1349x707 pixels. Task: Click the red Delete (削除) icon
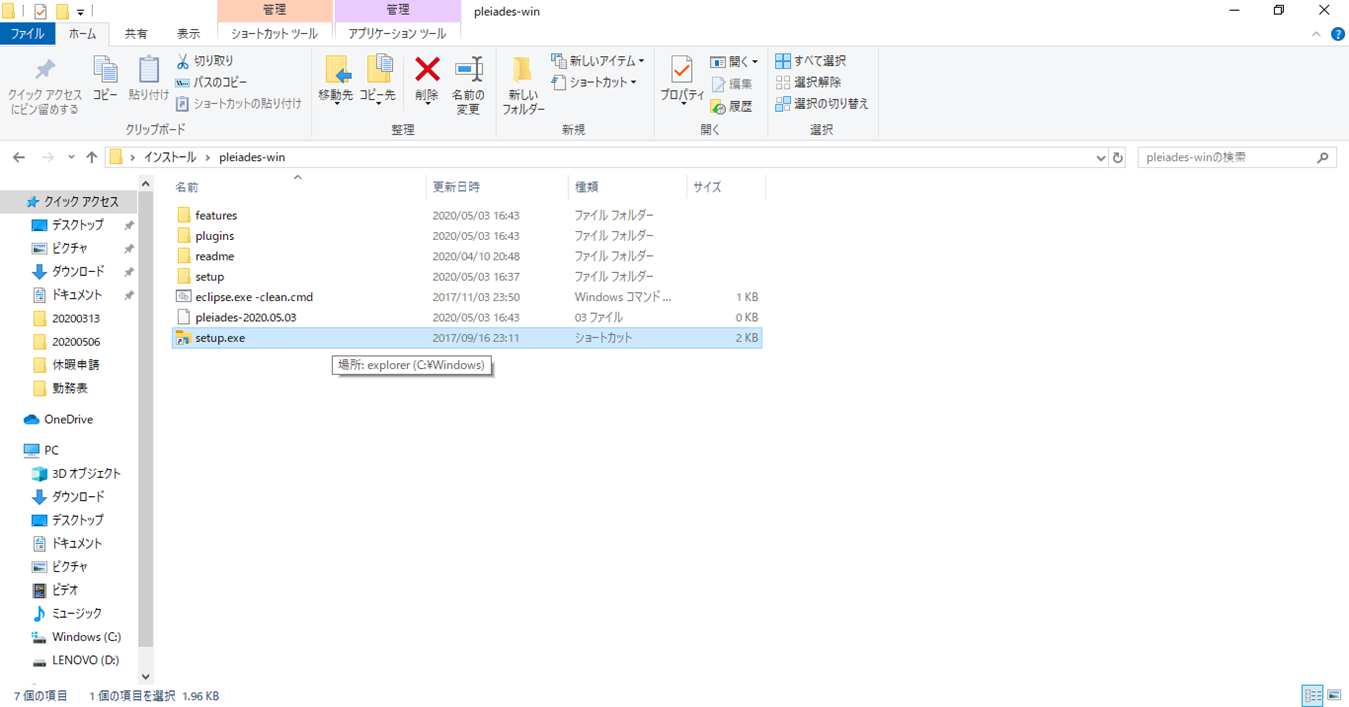427,70
